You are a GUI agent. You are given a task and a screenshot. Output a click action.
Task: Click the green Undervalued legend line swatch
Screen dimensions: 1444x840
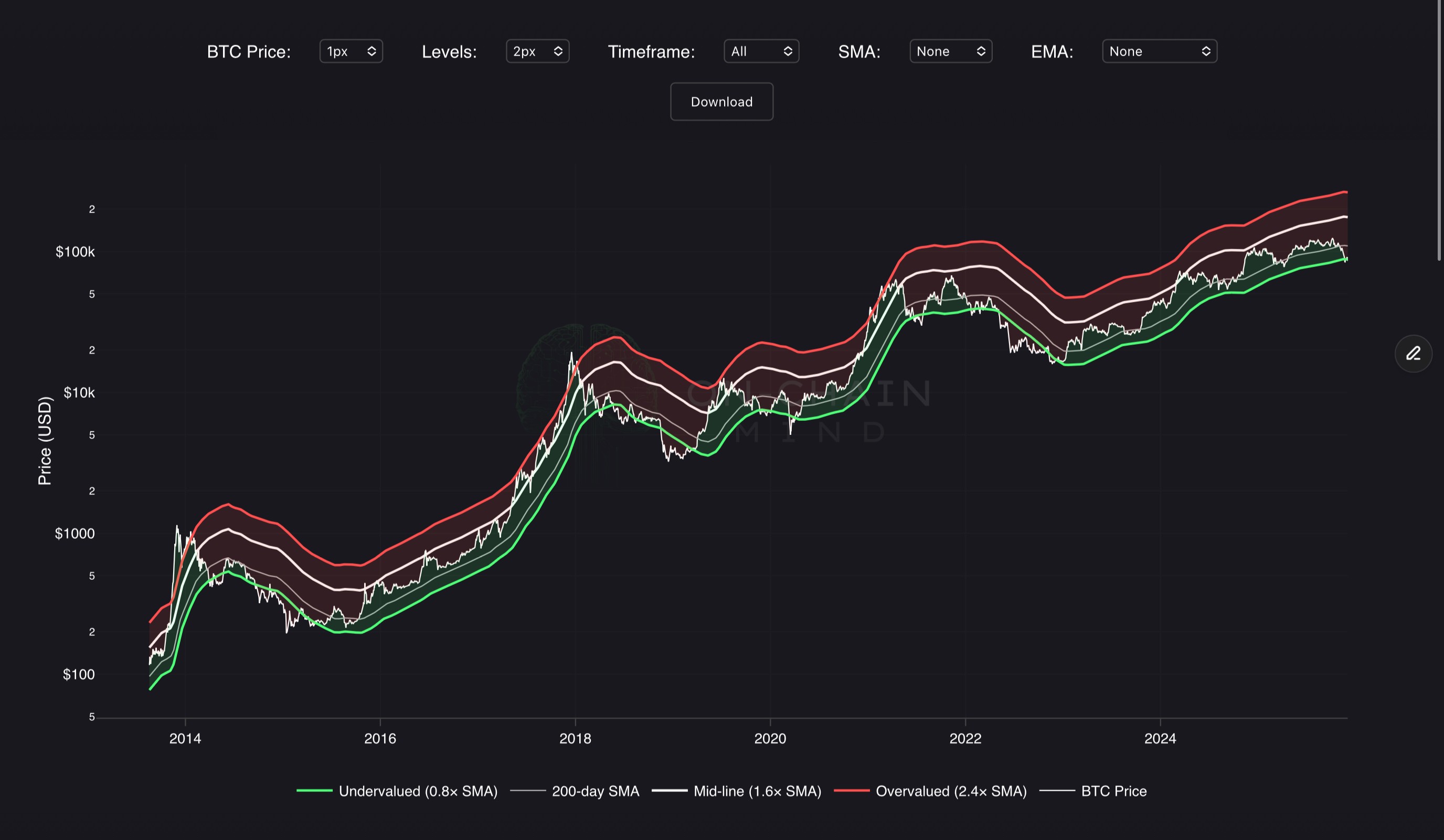[314, 791]
